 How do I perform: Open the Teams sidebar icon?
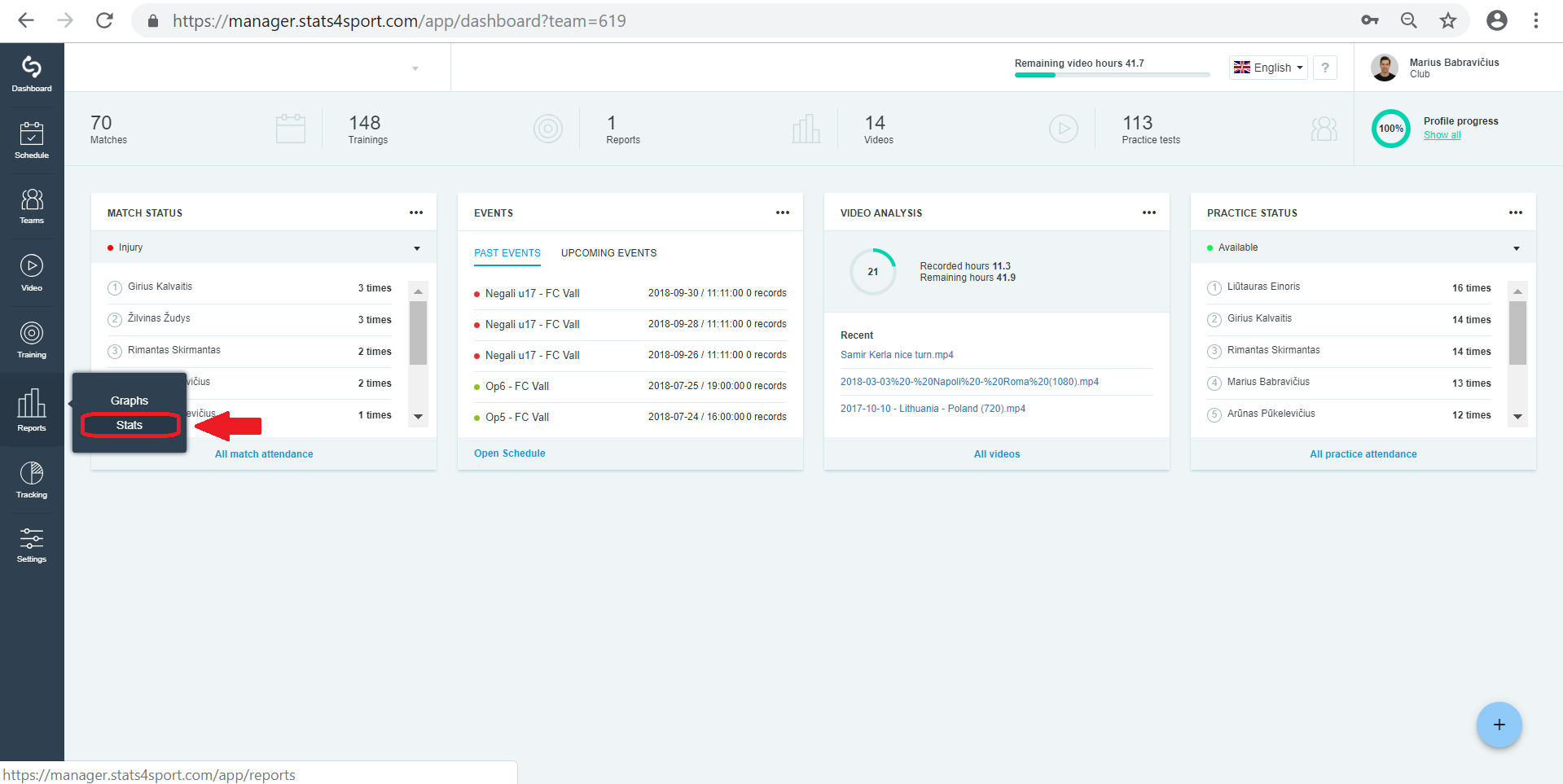coord(32,206)
